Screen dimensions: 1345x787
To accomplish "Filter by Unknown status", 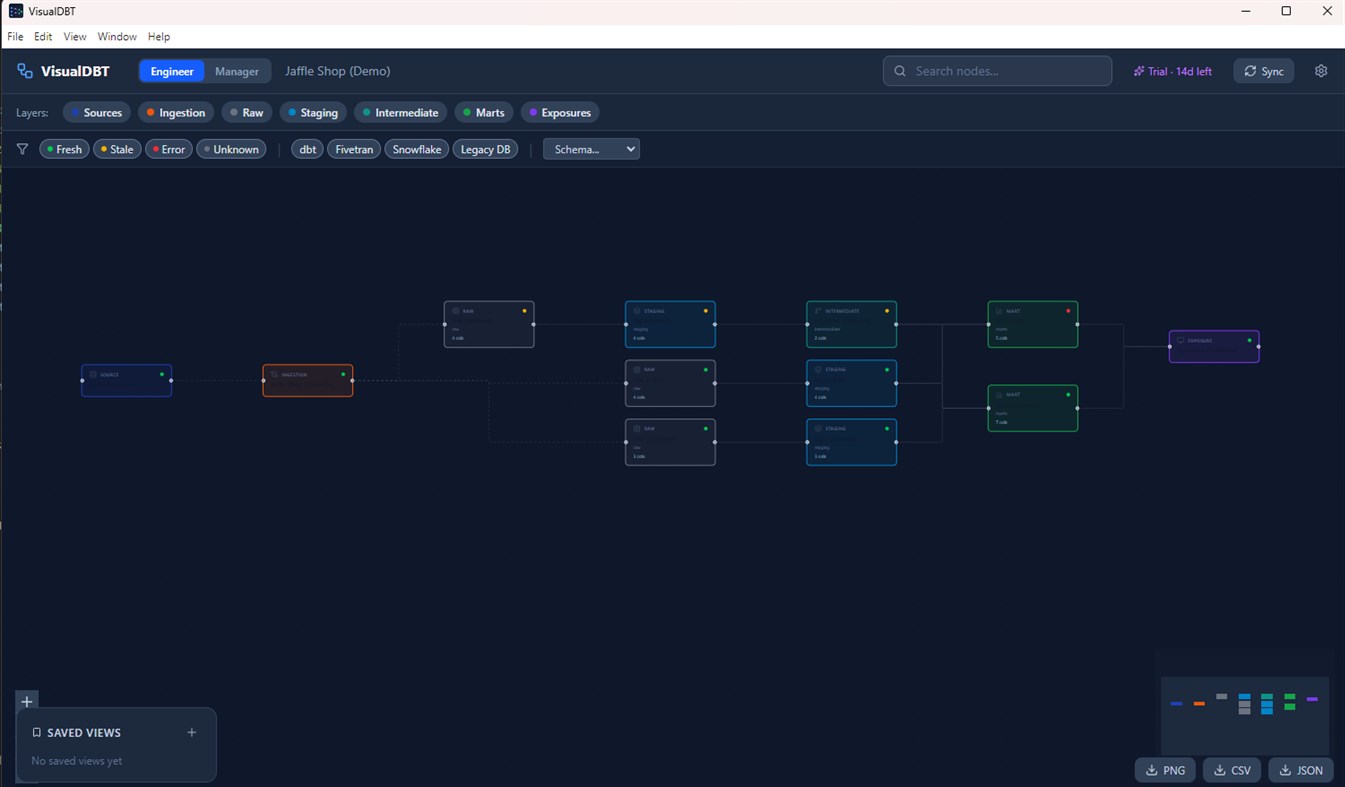I will [231, 149].
